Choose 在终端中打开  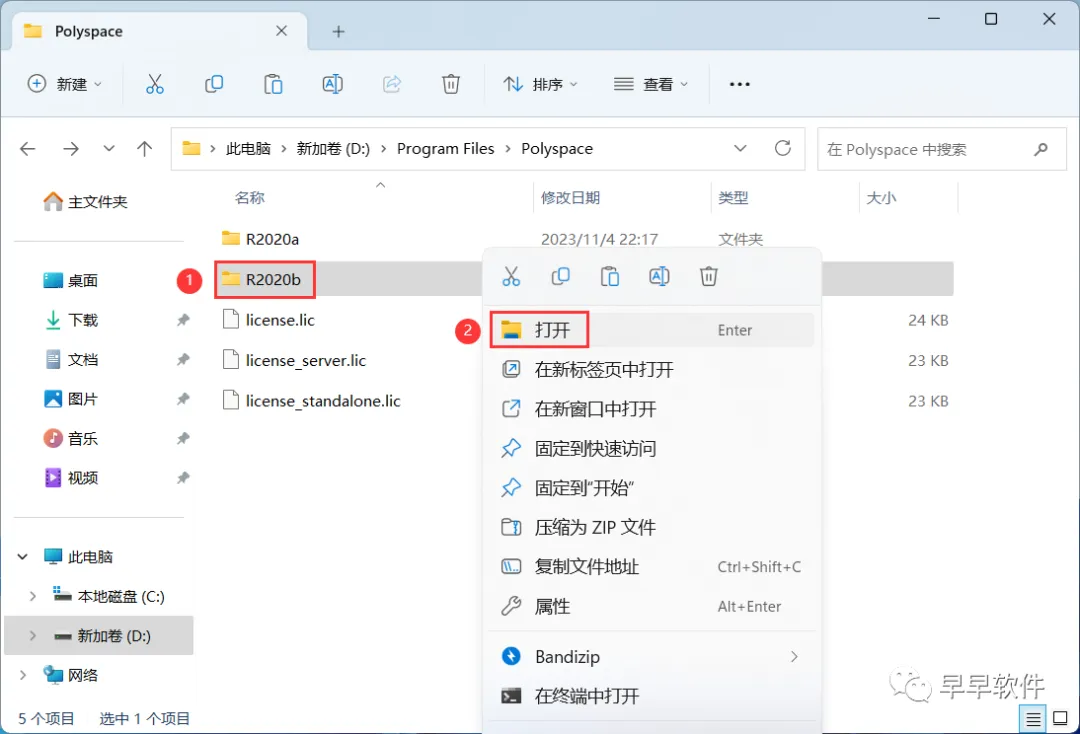point(652,696)
